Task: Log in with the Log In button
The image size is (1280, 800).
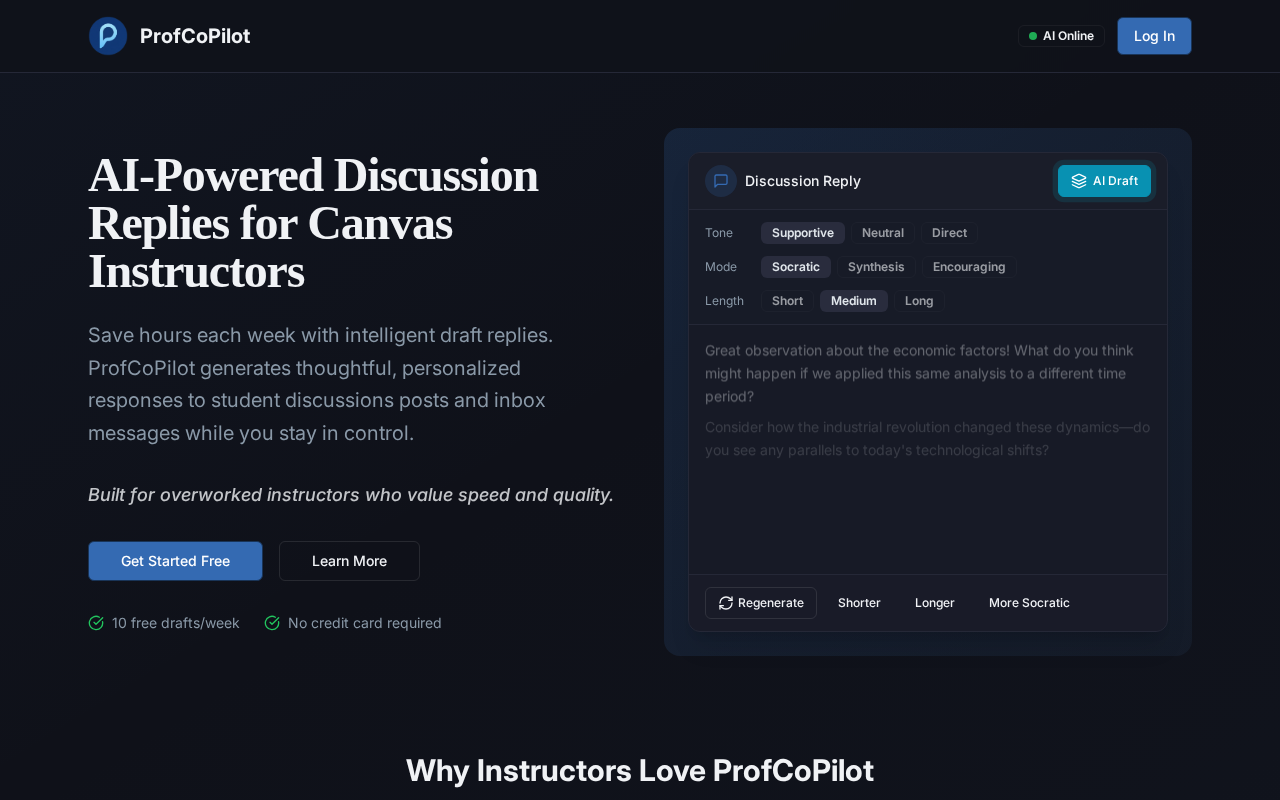Action: pos(1154,36)
